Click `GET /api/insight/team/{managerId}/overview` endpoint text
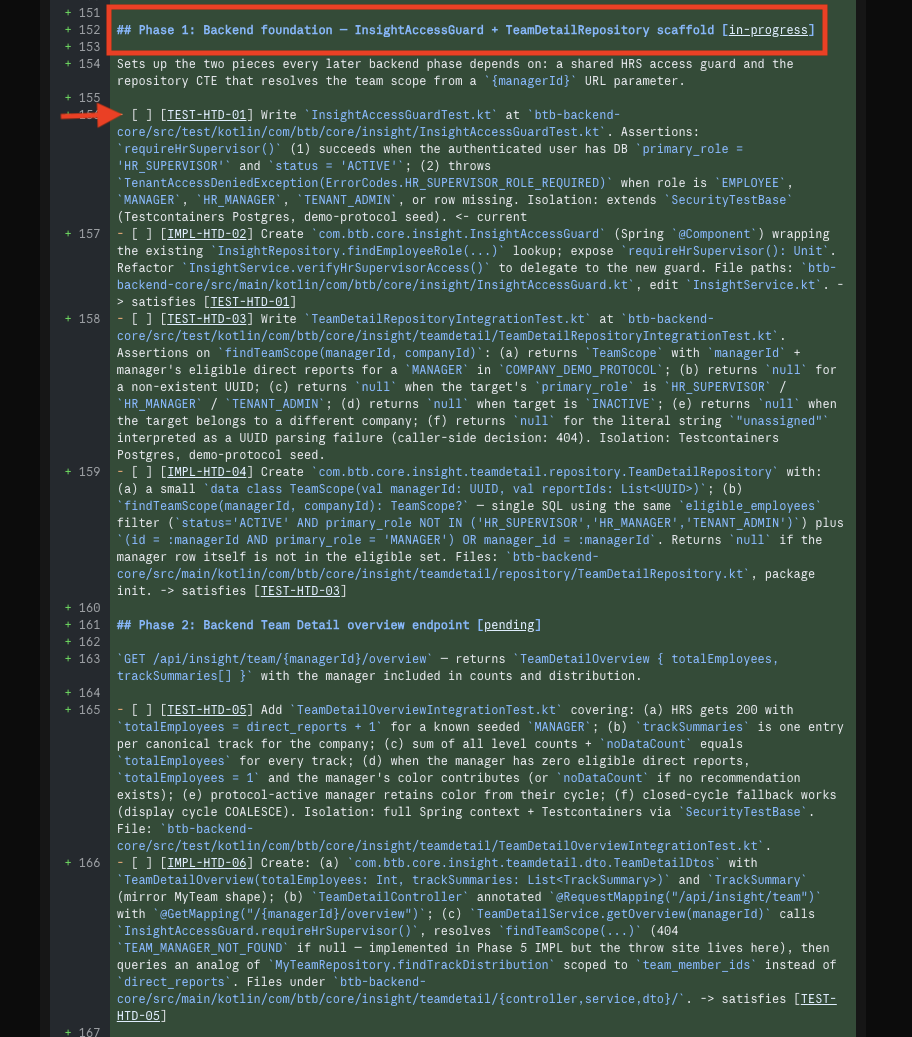Screen dimensions: 912x1037 coord(274,659)
